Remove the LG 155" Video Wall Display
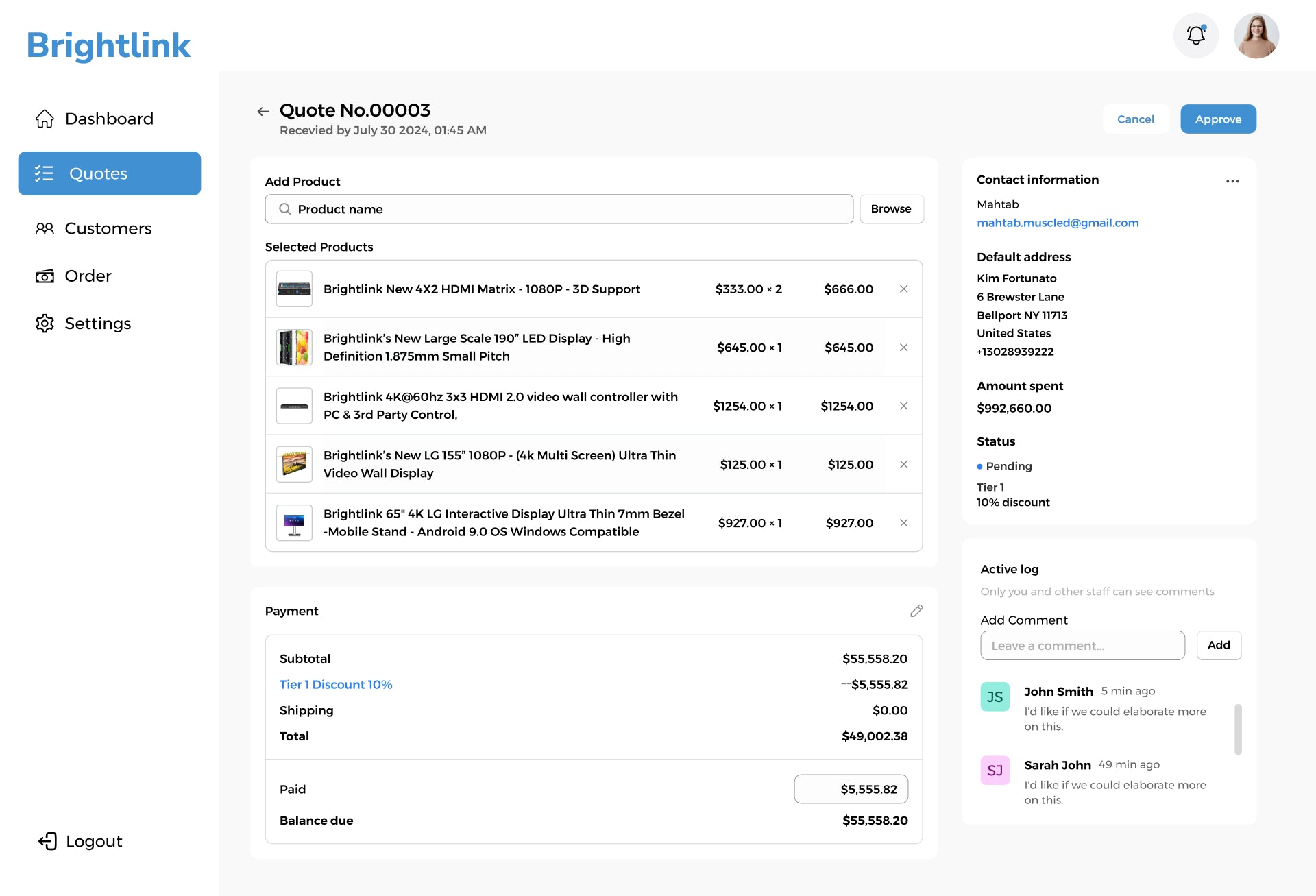The height and width of the screenshot is (896, 1316). point(903,465)
